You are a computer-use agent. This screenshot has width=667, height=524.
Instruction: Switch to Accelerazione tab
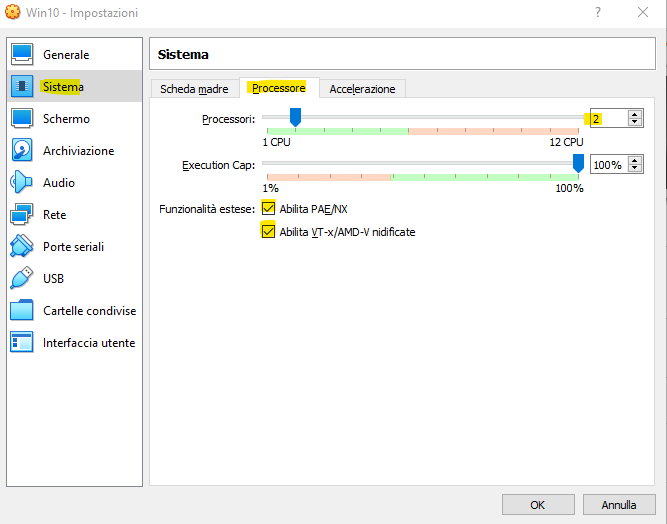362,89
